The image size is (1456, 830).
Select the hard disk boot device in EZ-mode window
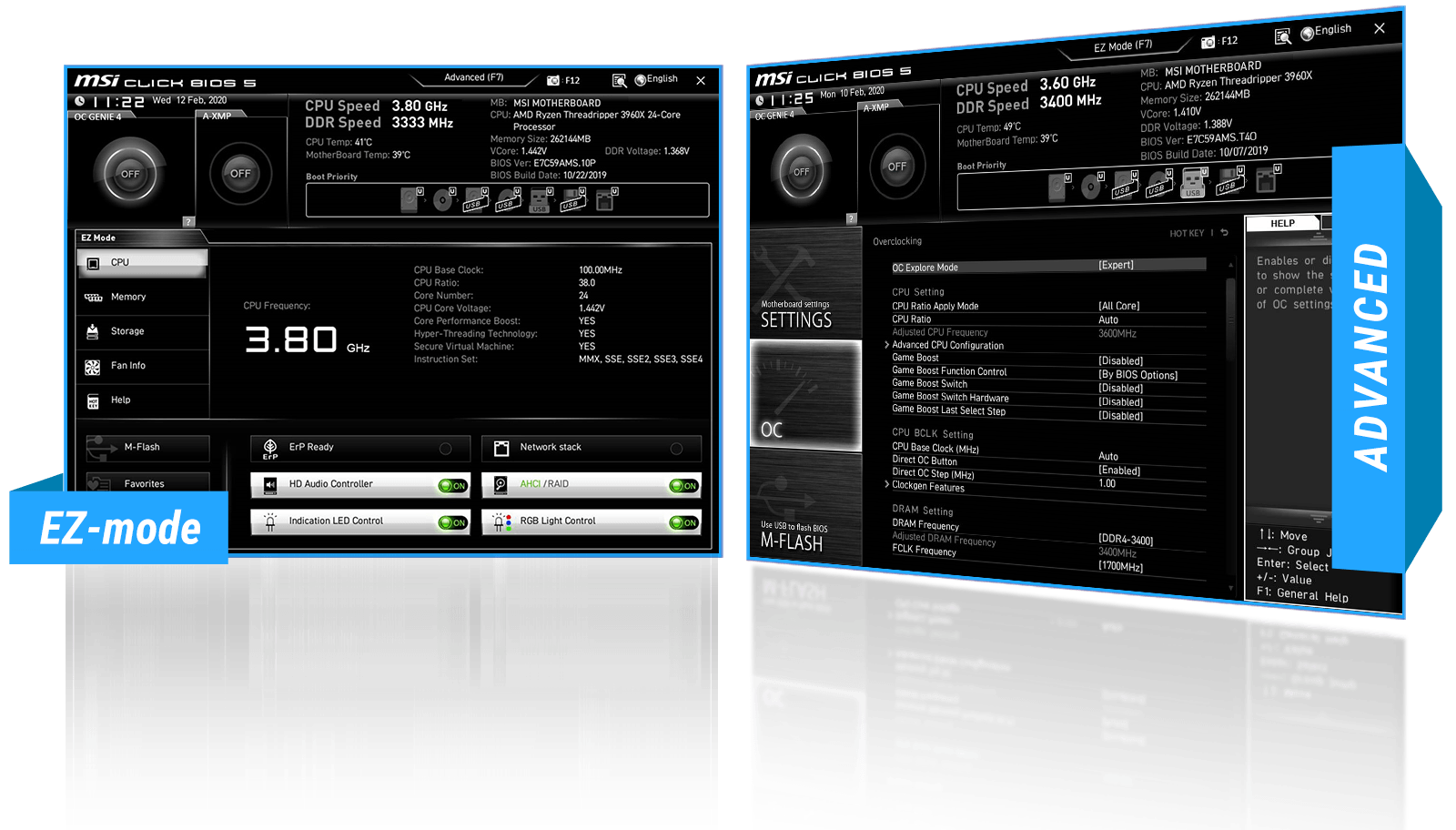coord(411,199)
